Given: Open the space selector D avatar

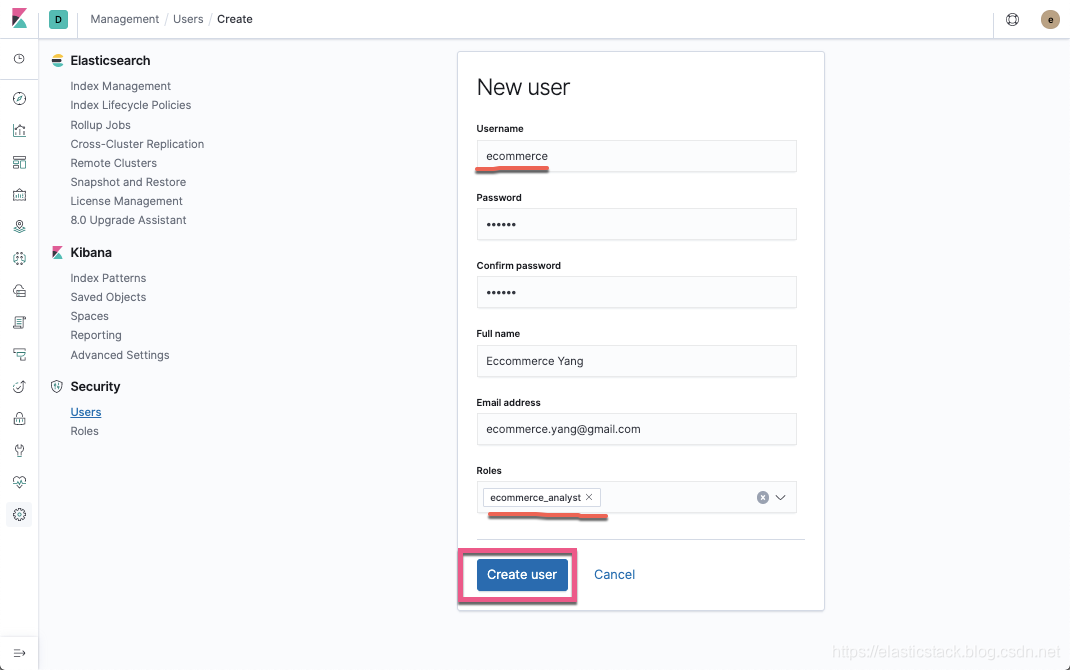Looking at the screenshot, I should (x=58, y=19).
